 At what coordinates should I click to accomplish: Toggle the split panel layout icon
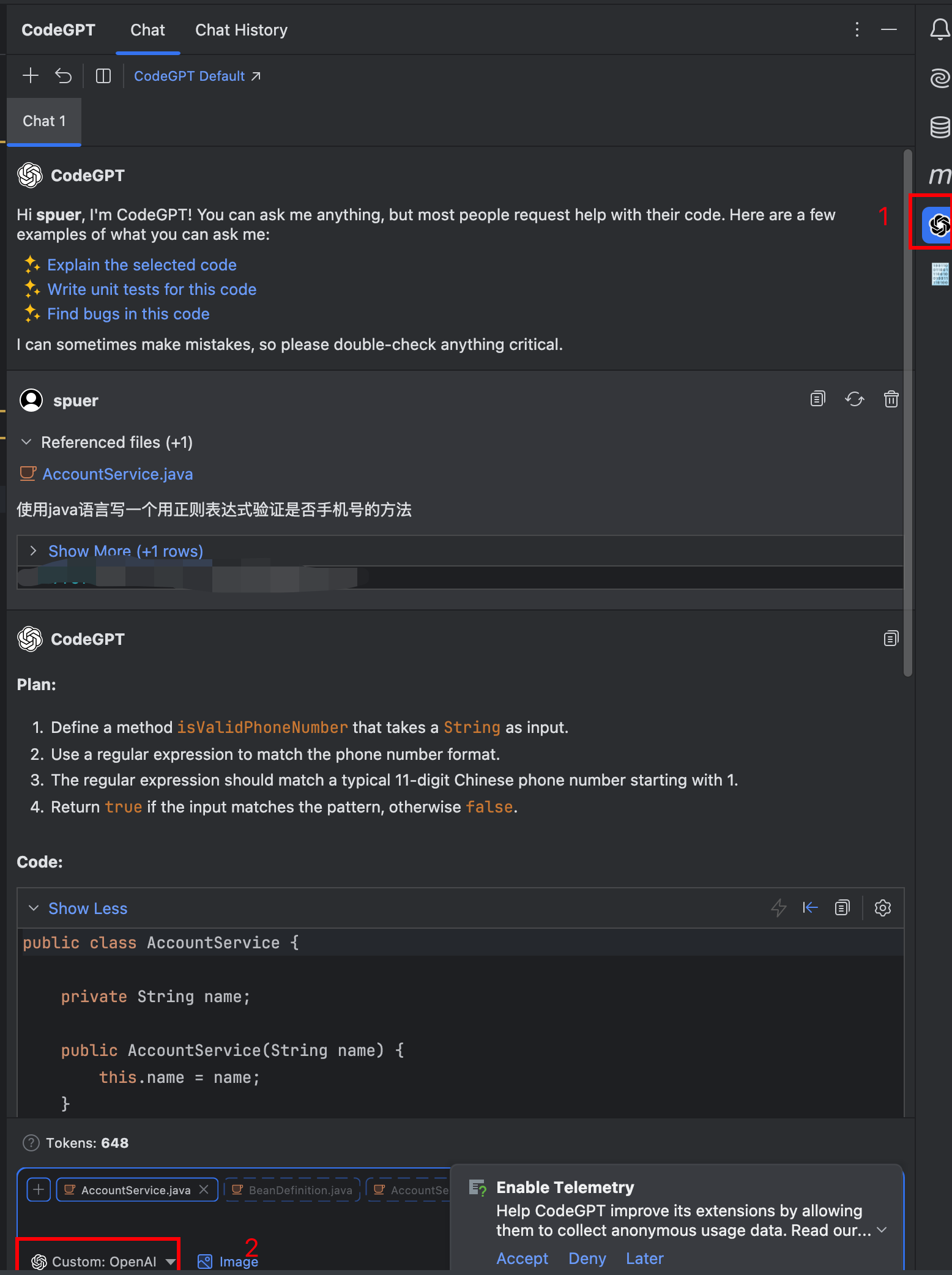[x=103, y=76]
